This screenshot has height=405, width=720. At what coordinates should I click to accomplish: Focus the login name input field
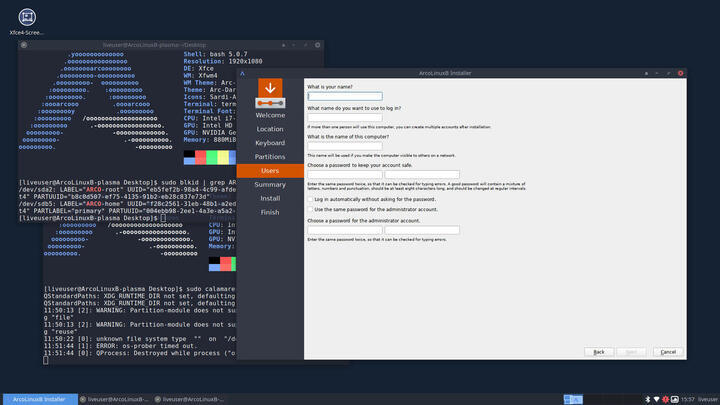345,118
